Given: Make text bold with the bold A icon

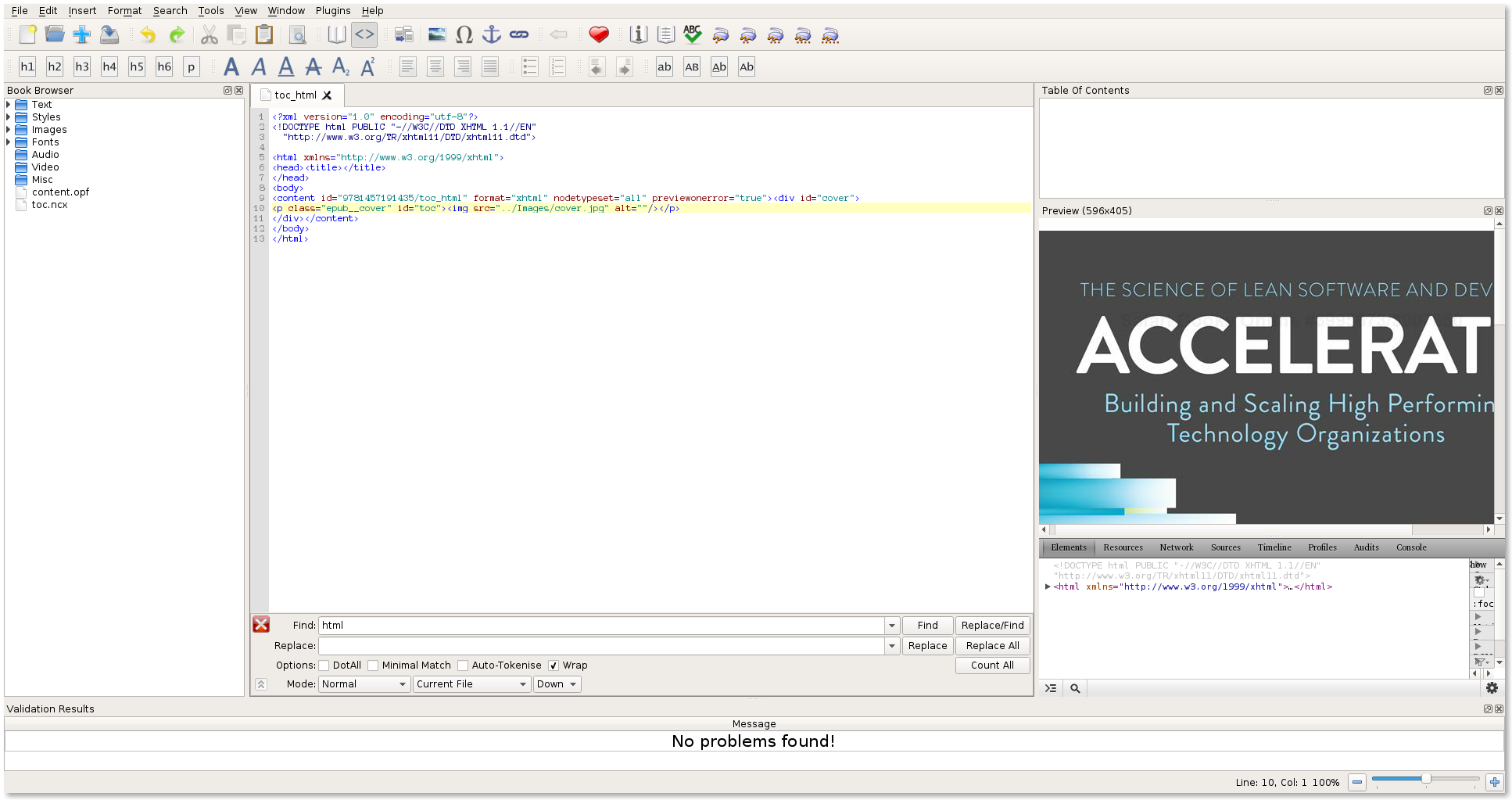Looking at the screenshot, I should click(x=231, y=66).
